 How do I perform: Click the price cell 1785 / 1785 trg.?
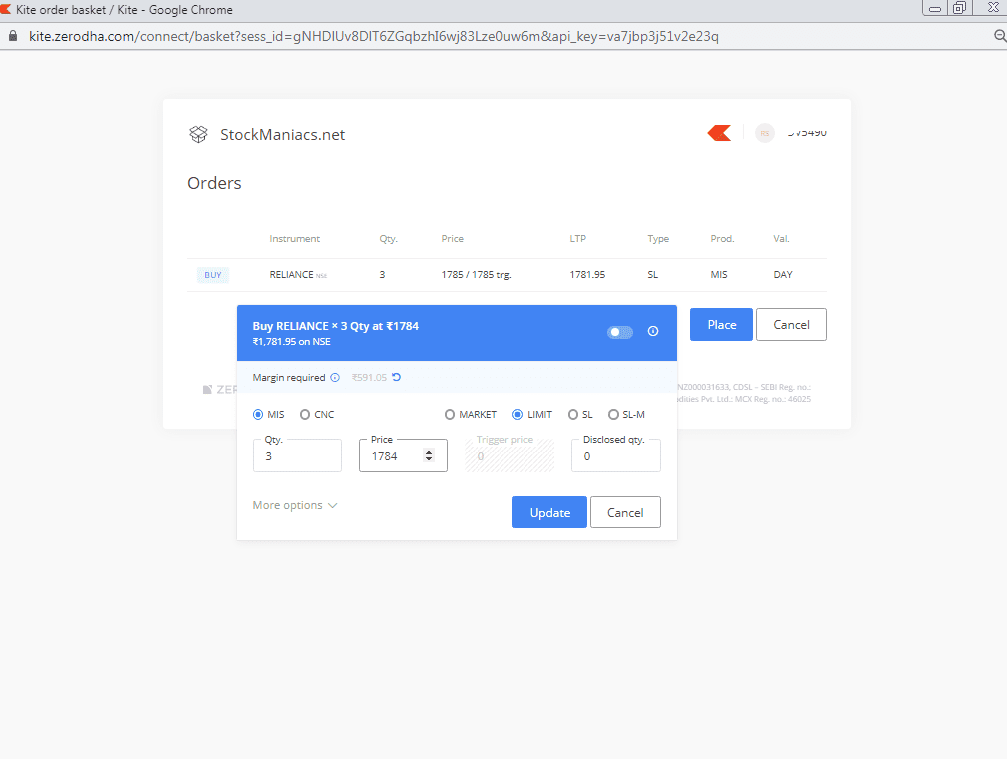coord(476,275)
